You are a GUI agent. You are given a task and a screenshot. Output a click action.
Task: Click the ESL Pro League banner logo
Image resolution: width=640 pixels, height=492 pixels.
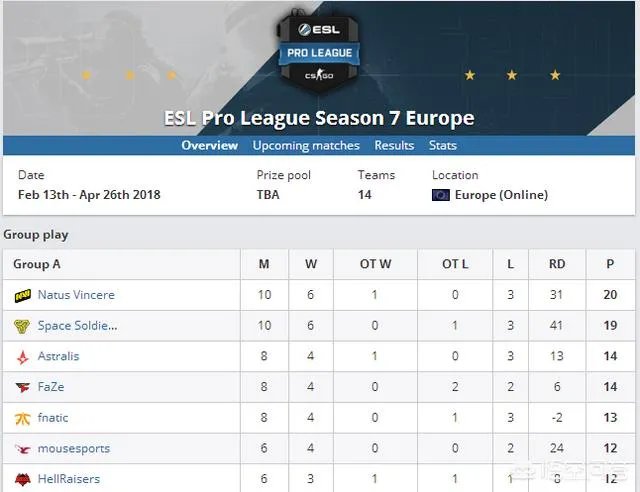[x=319, y=50]
